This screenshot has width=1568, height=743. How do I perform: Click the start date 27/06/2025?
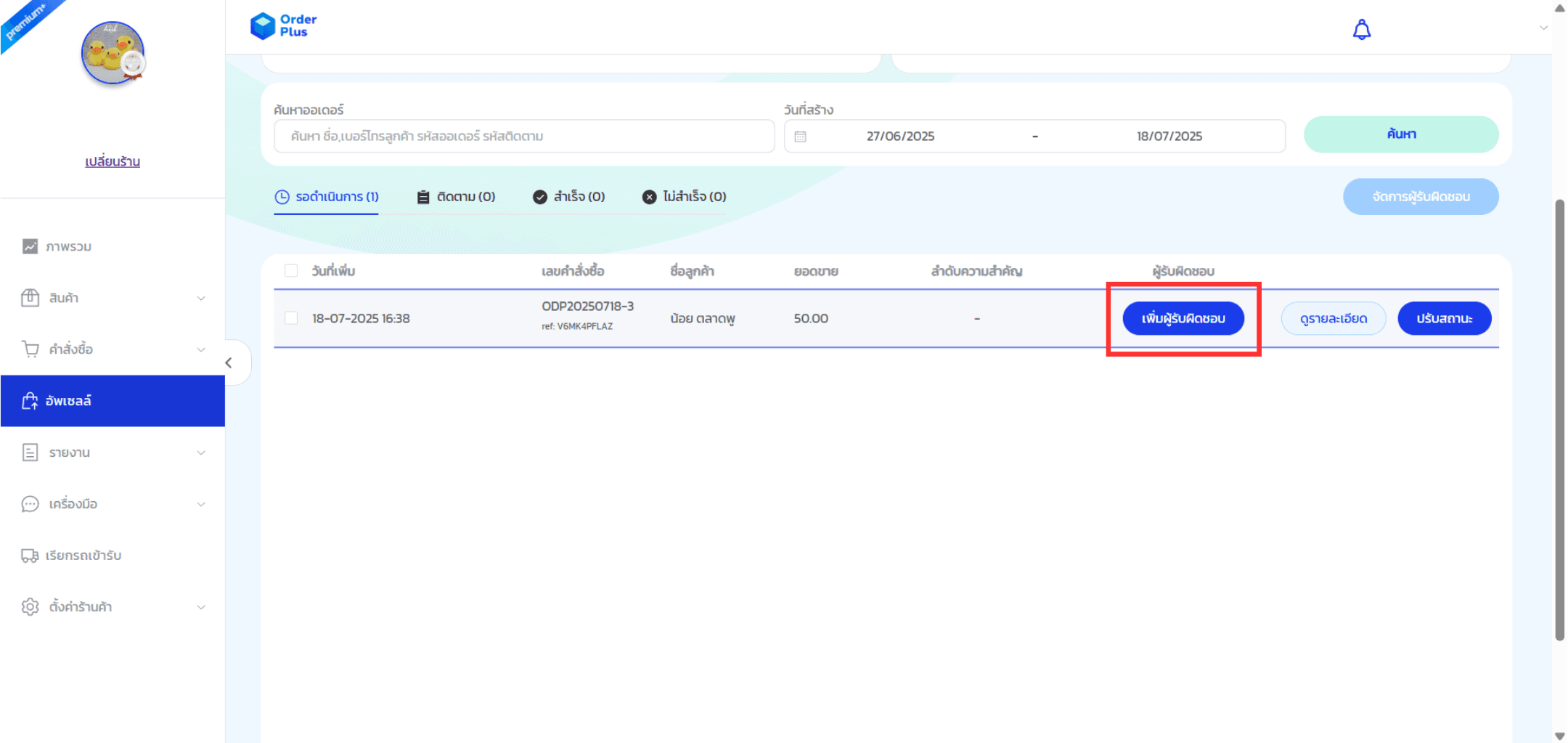(x=900, y=137)
